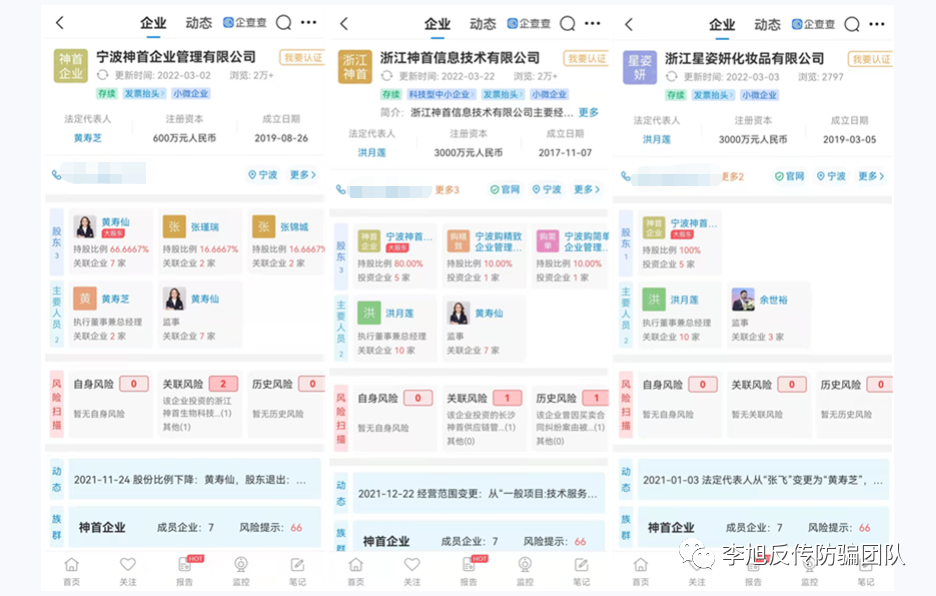Switch to the 动态 tab
Screen dimensions: 936x596
197,22
